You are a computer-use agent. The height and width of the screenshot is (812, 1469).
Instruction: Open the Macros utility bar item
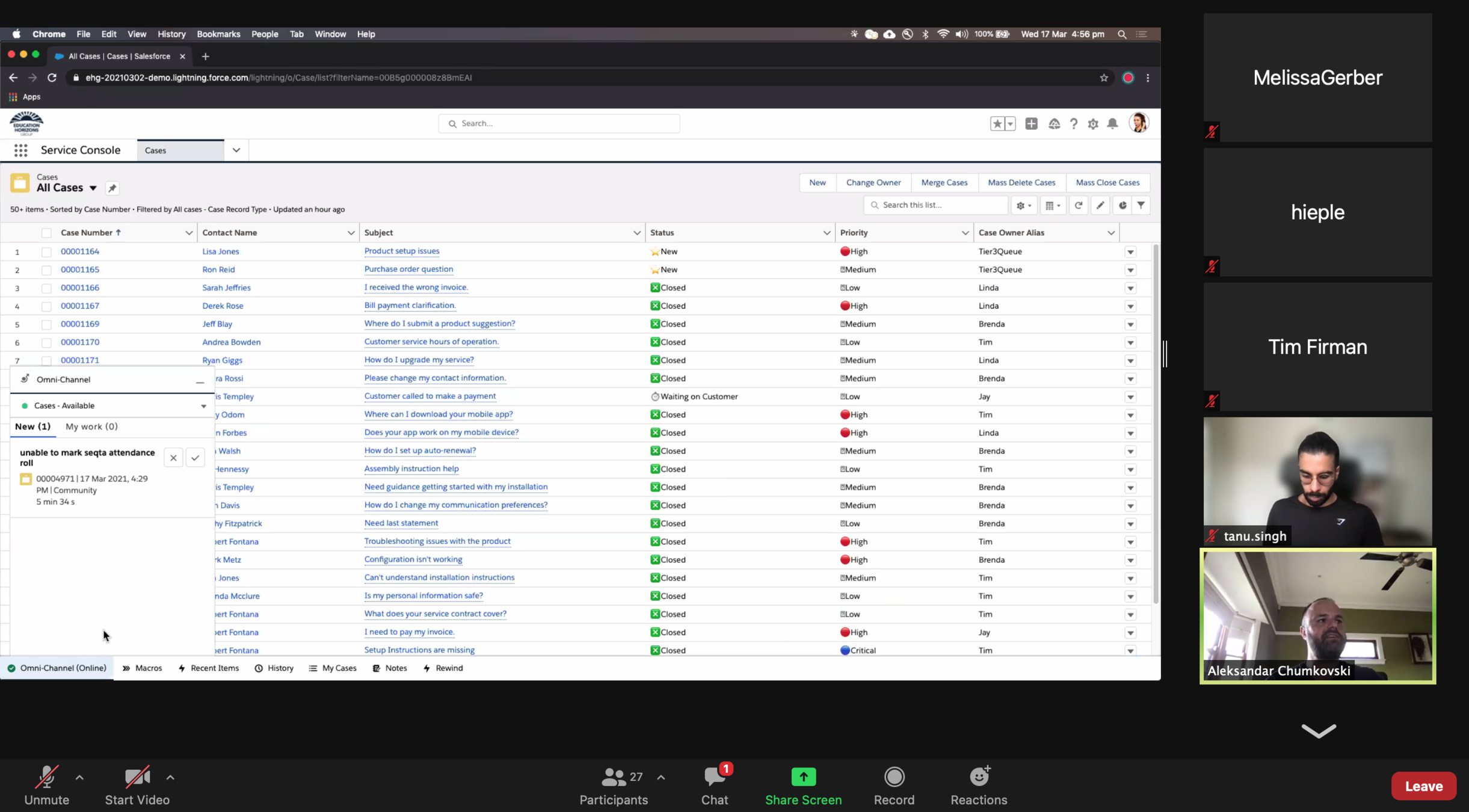(143, 668)
